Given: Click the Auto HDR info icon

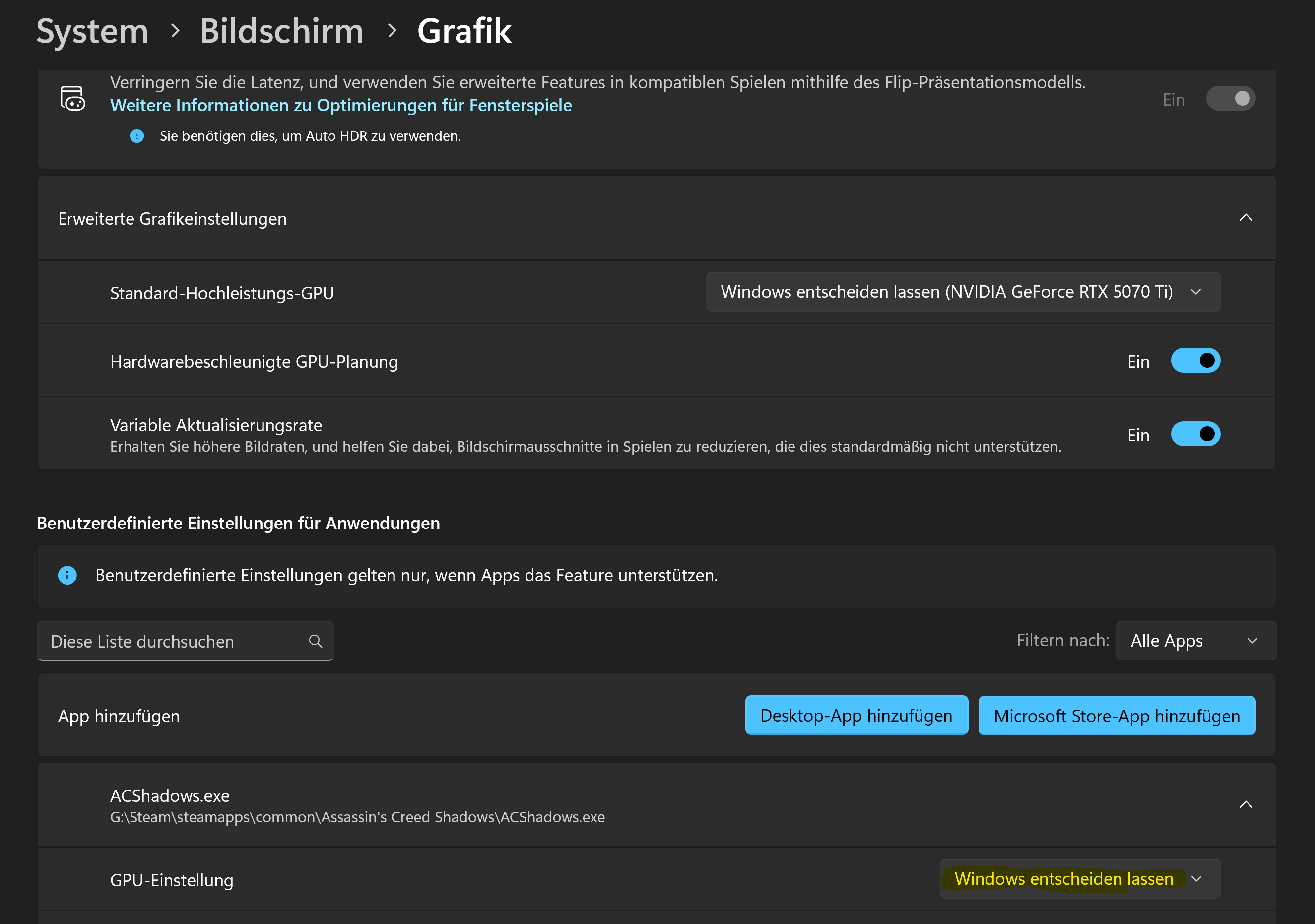Looking at the screenshot, I should pos(137,136).
